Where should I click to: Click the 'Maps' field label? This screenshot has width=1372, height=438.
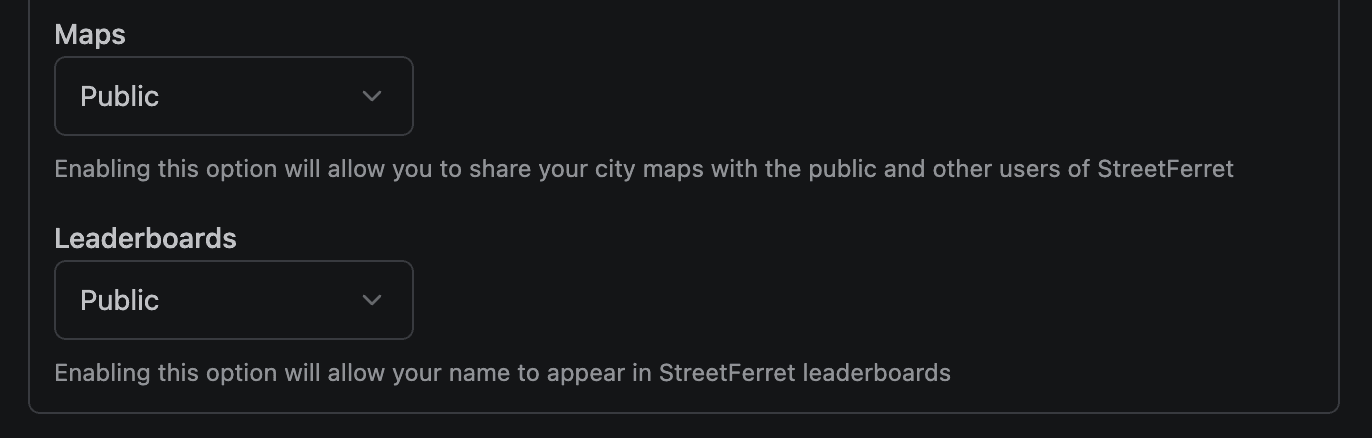90,35
